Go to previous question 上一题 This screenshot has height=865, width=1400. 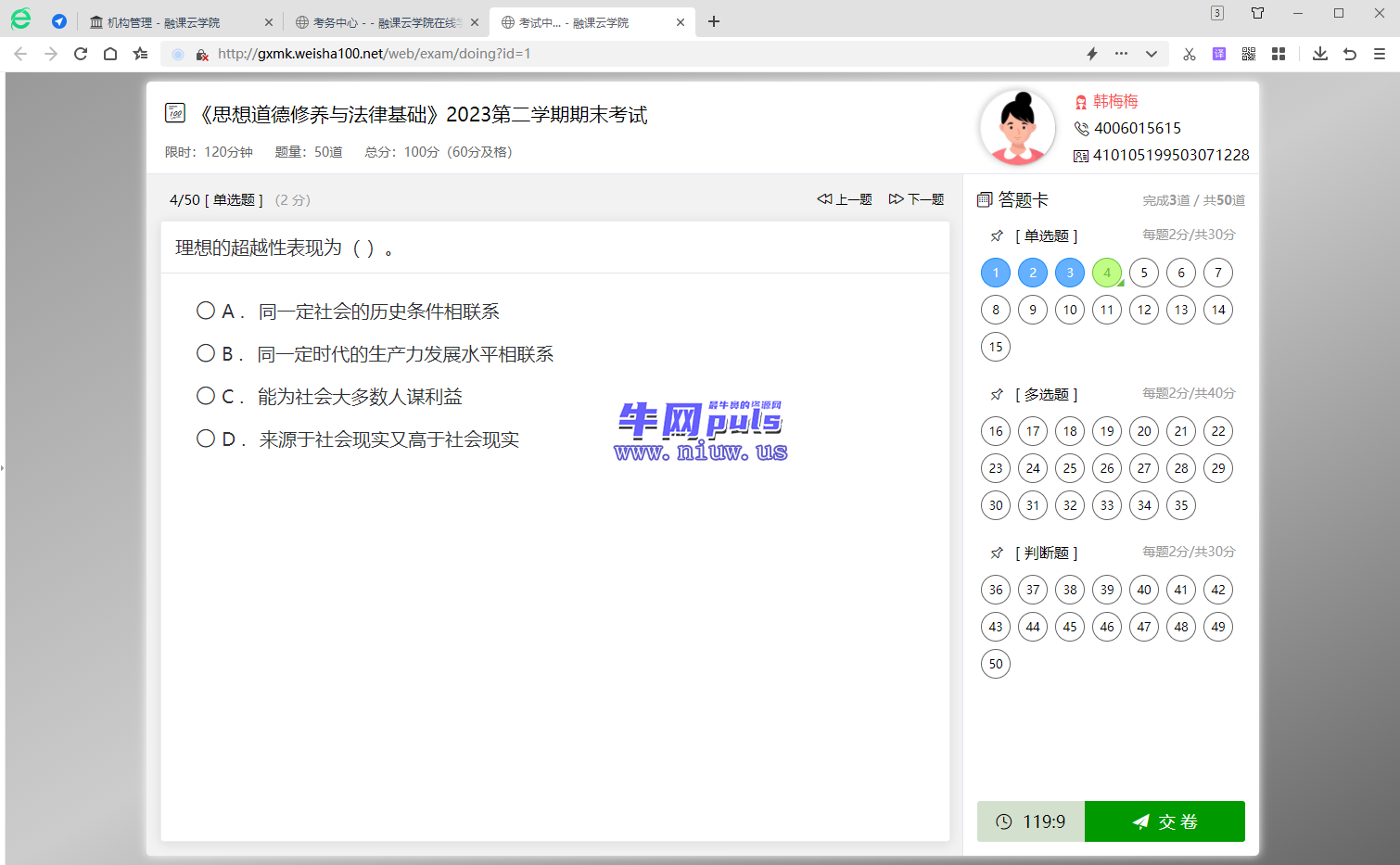844,199
